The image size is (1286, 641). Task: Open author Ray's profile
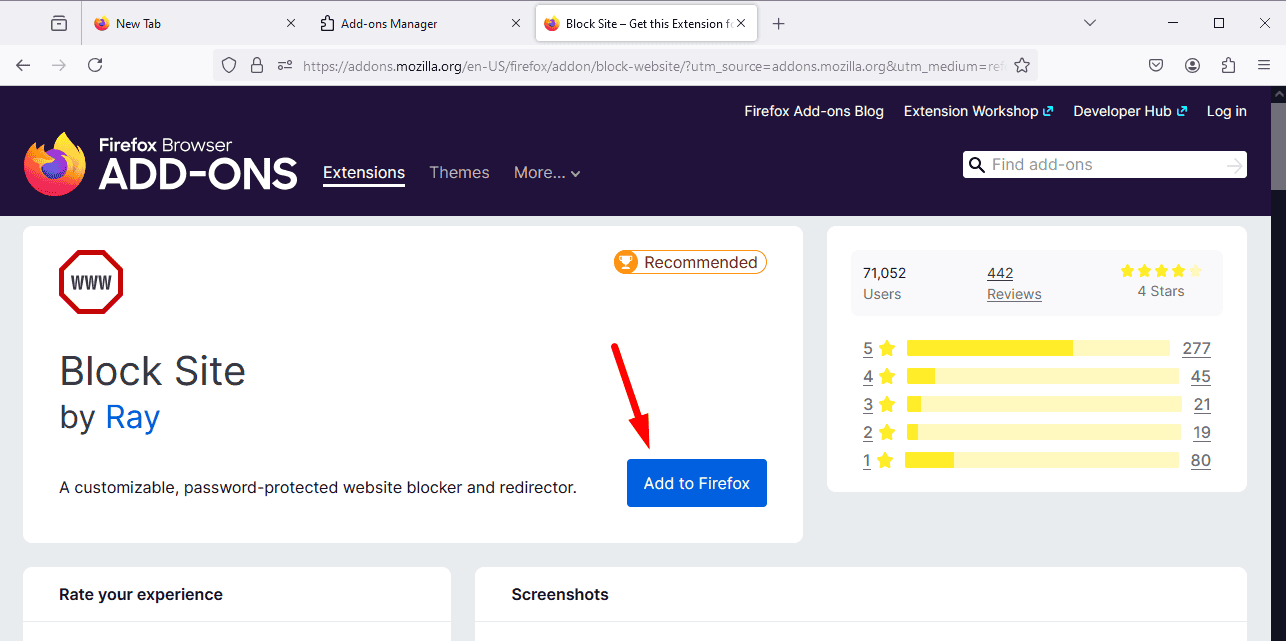click(x=133, y=416)
